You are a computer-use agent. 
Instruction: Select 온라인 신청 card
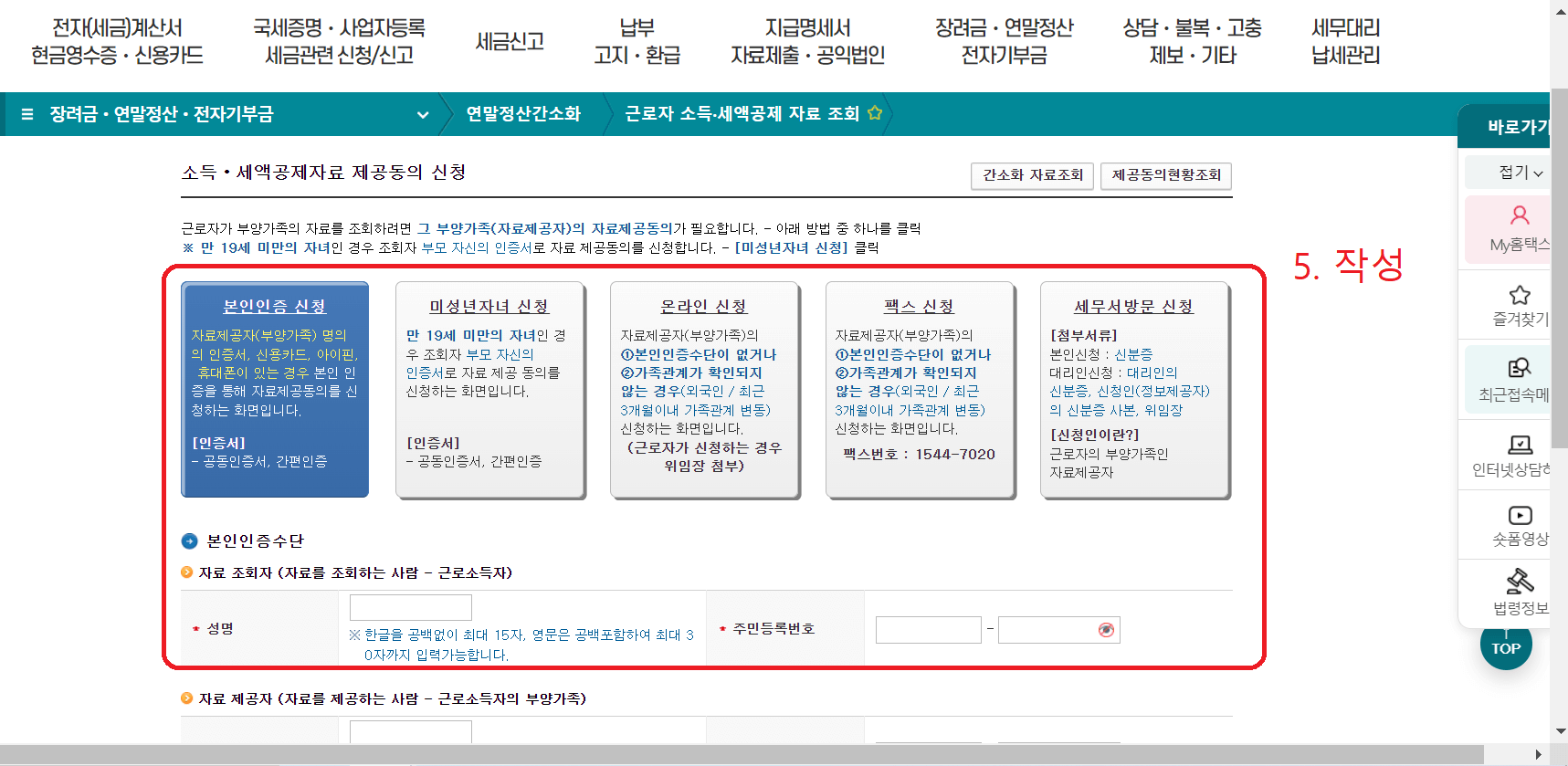point(704,390)
